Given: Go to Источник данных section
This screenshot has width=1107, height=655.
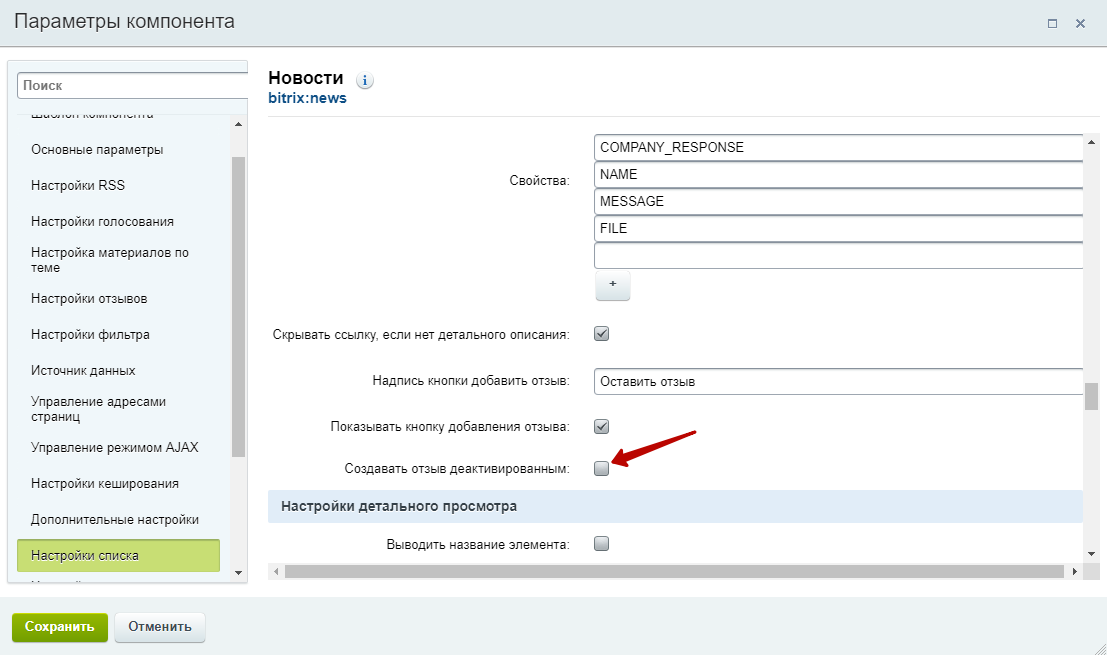Looking at the screenshot, I should [83, 371].
